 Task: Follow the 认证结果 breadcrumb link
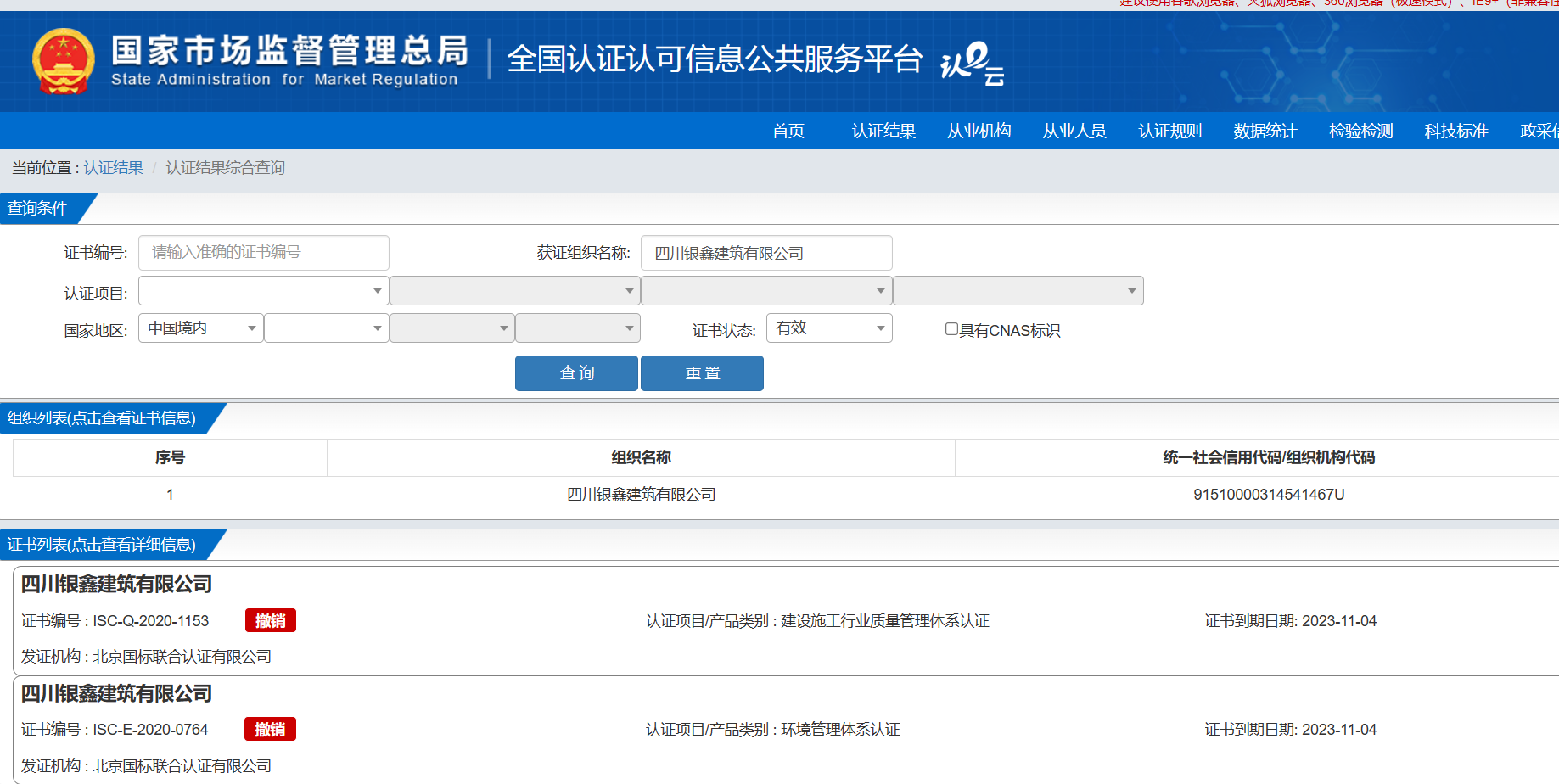[x=114, y=168]
